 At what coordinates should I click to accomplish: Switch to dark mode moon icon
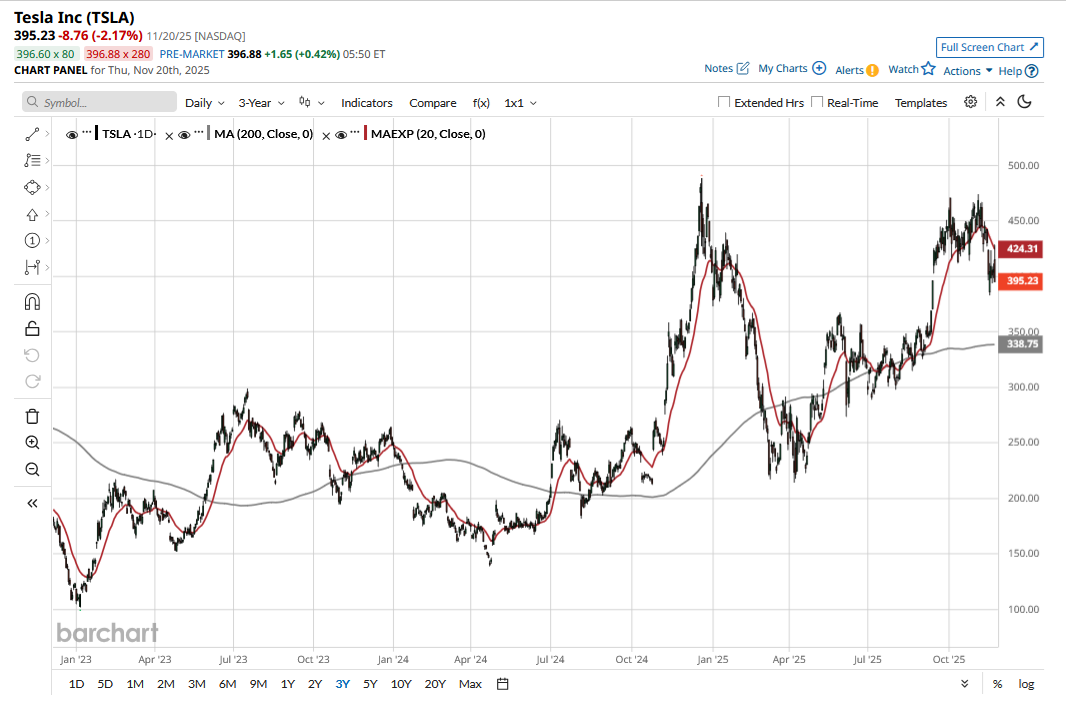click(1025, 102)
